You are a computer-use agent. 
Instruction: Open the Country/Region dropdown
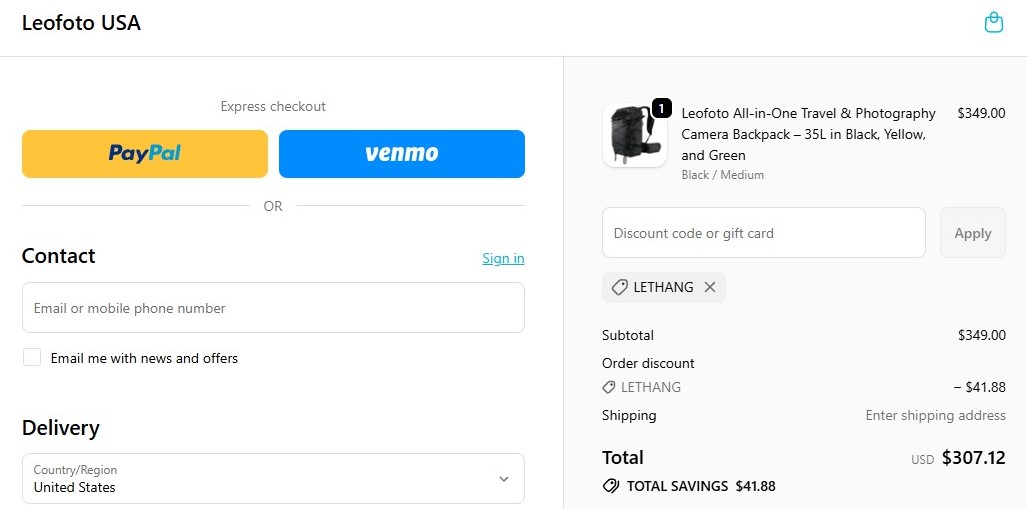click(x=273, y=479)
